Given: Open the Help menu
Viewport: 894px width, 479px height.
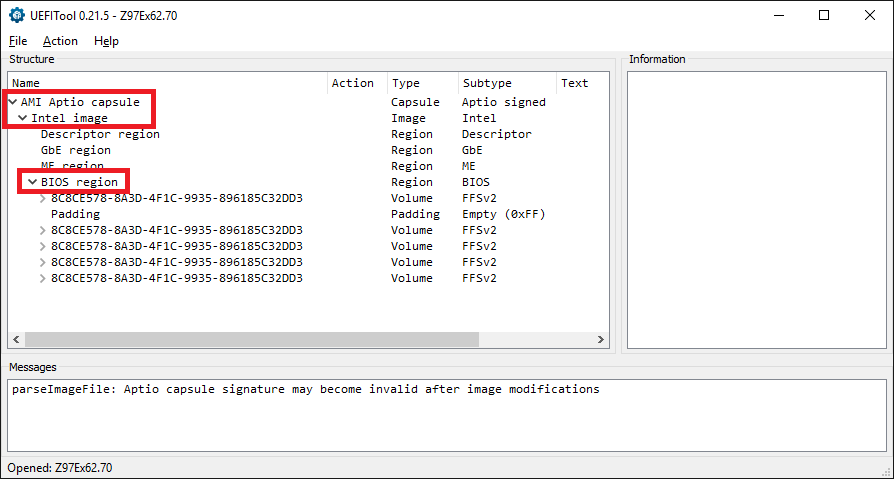Looking at the screenshot, I should (x=106, y=41).
